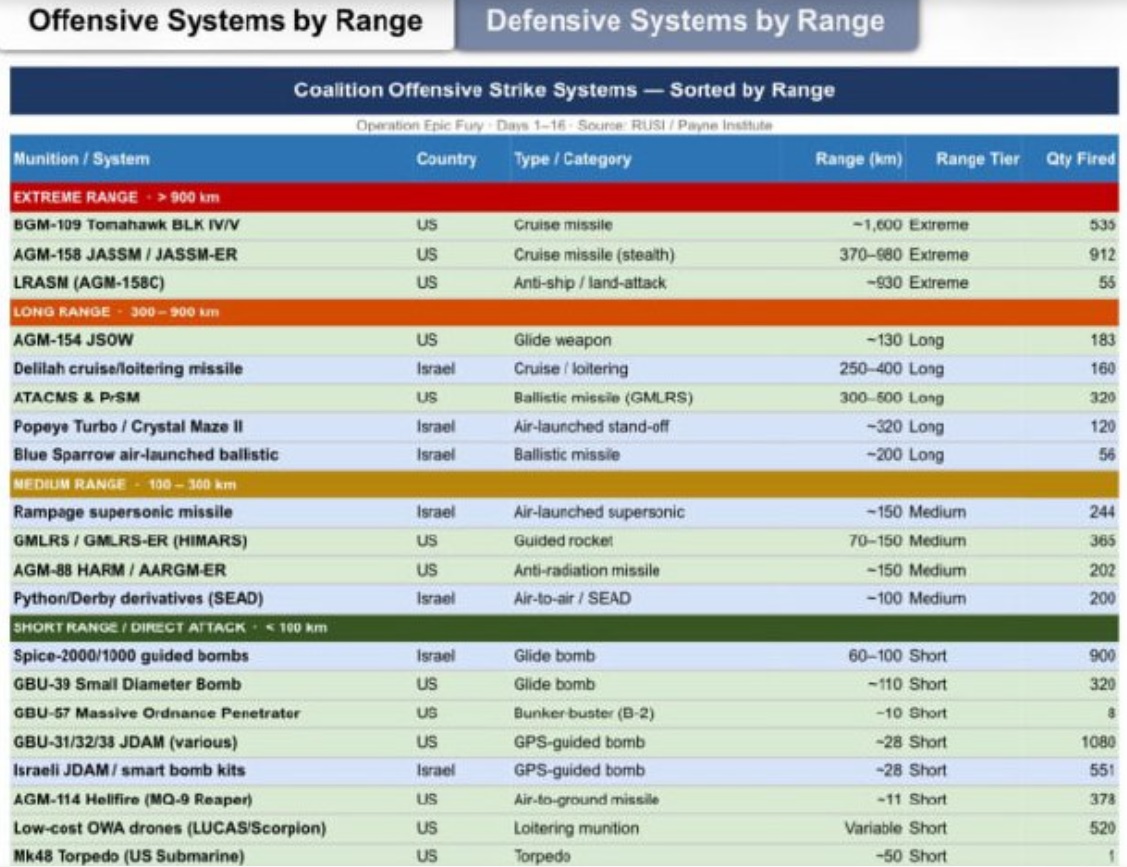Sort by the Qty Fired column header
This screenshot has width=1127, height=867.
[1080, 159]
